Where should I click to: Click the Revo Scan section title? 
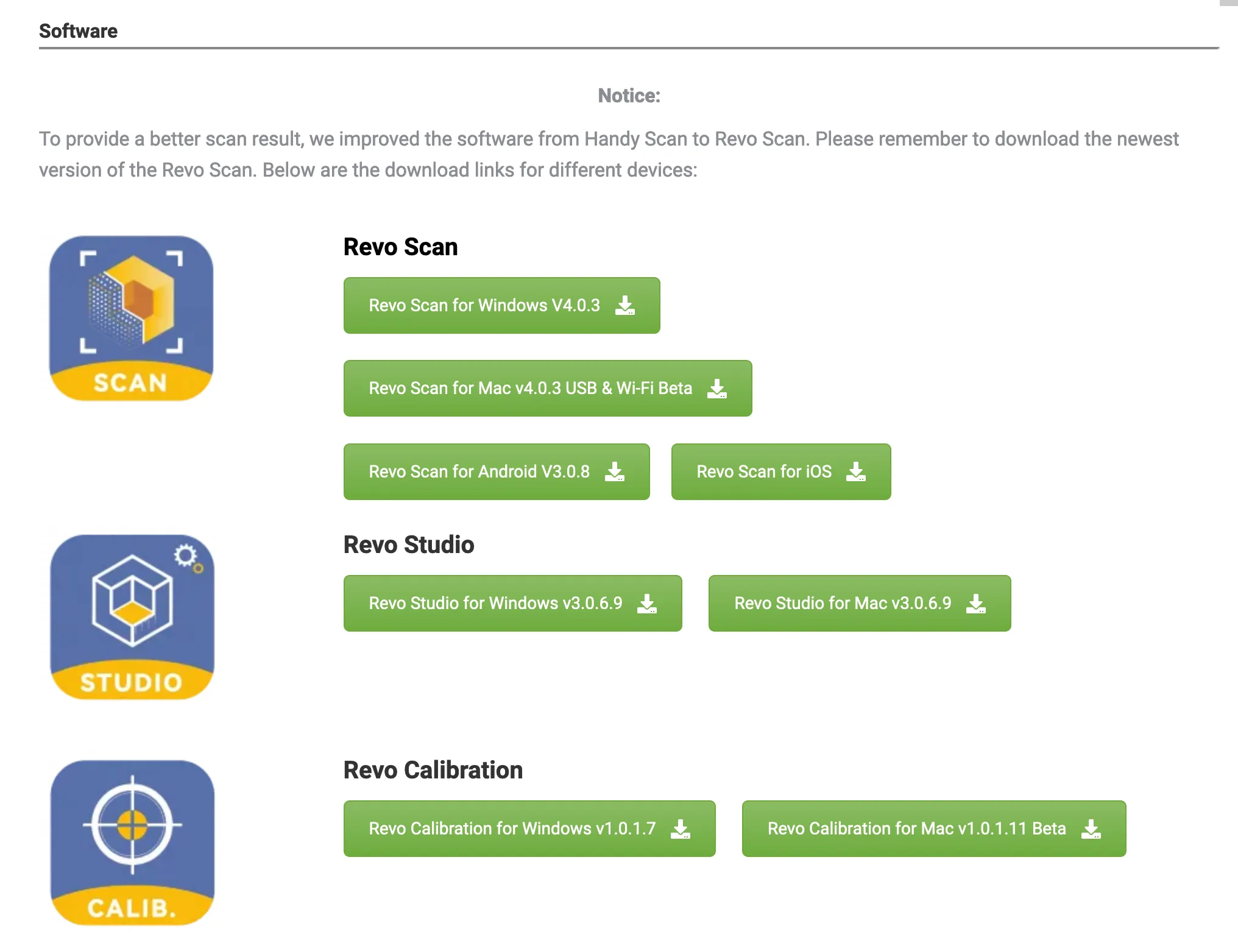tap(400, 247)
